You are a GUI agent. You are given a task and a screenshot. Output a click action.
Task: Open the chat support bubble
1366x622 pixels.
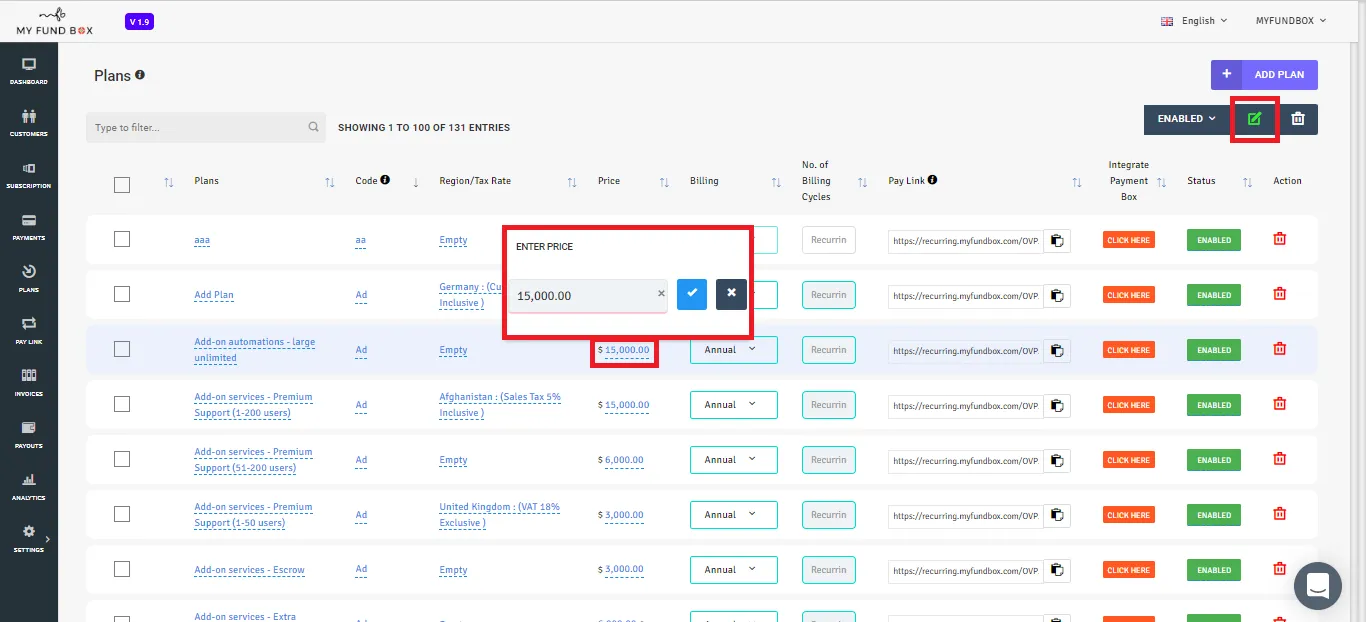tap(1317, 585)
